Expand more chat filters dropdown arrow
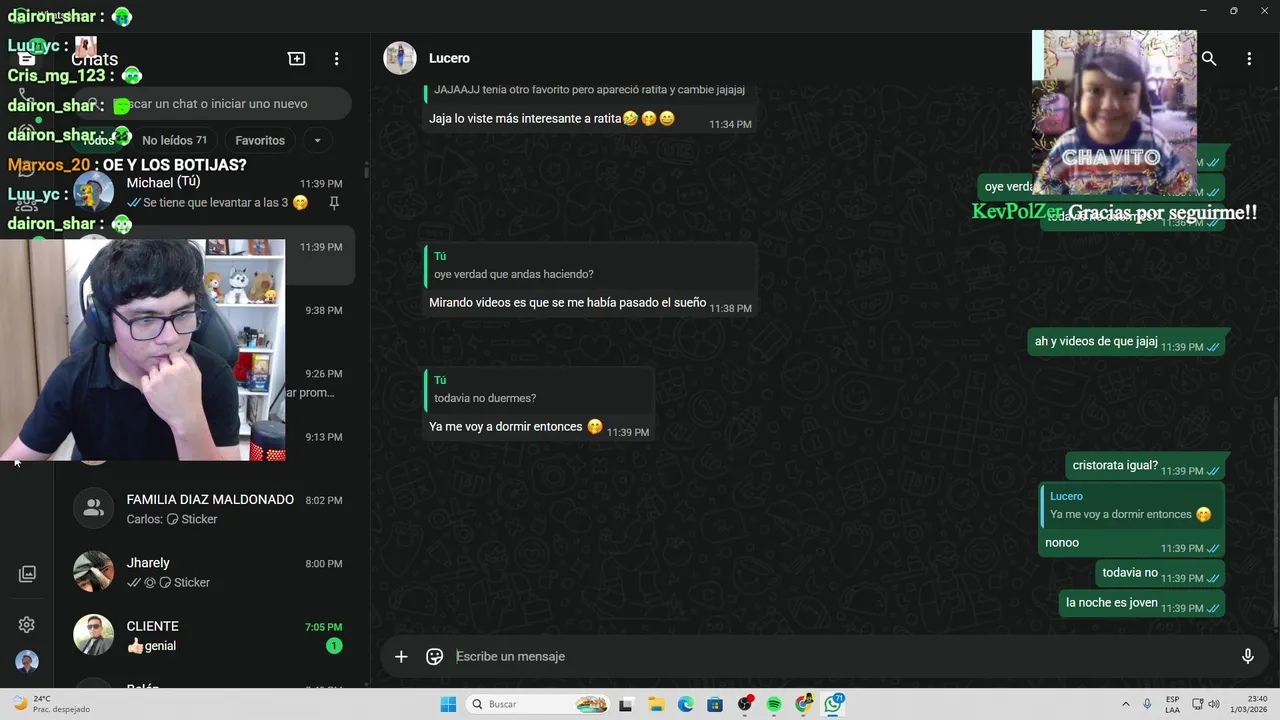 [x=317, y=141]
